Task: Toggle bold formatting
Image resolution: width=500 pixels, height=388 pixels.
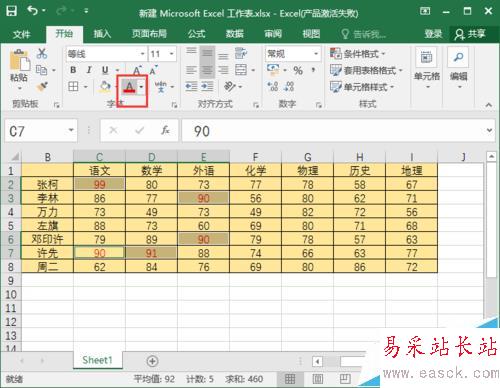Action: click(73, 70)
